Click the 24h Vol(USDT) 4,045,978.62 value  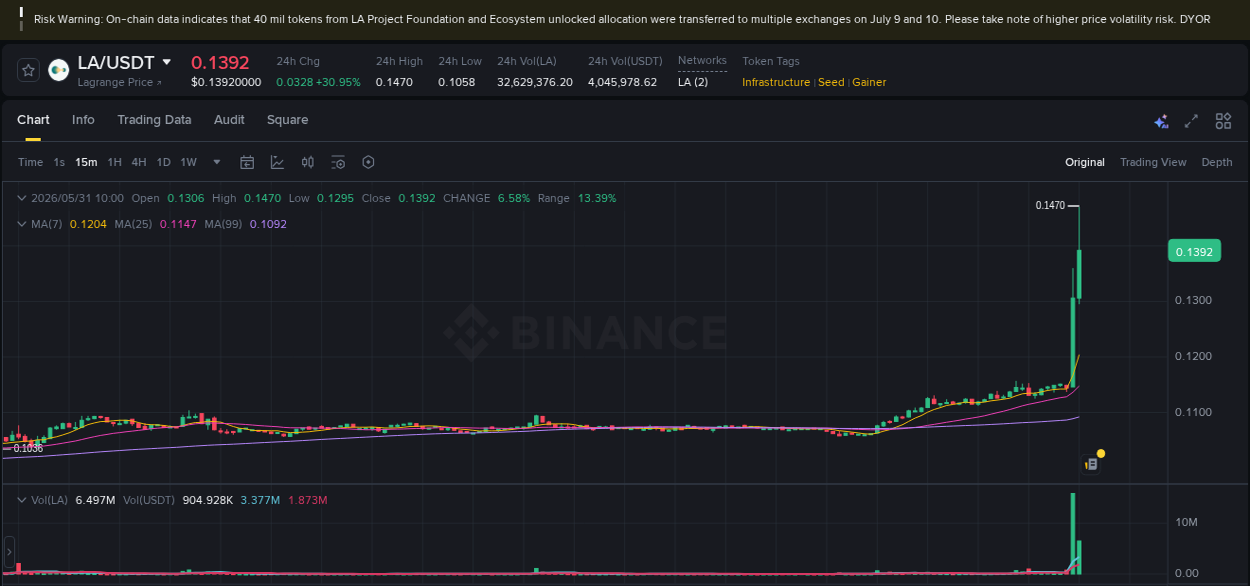[623, 82]
